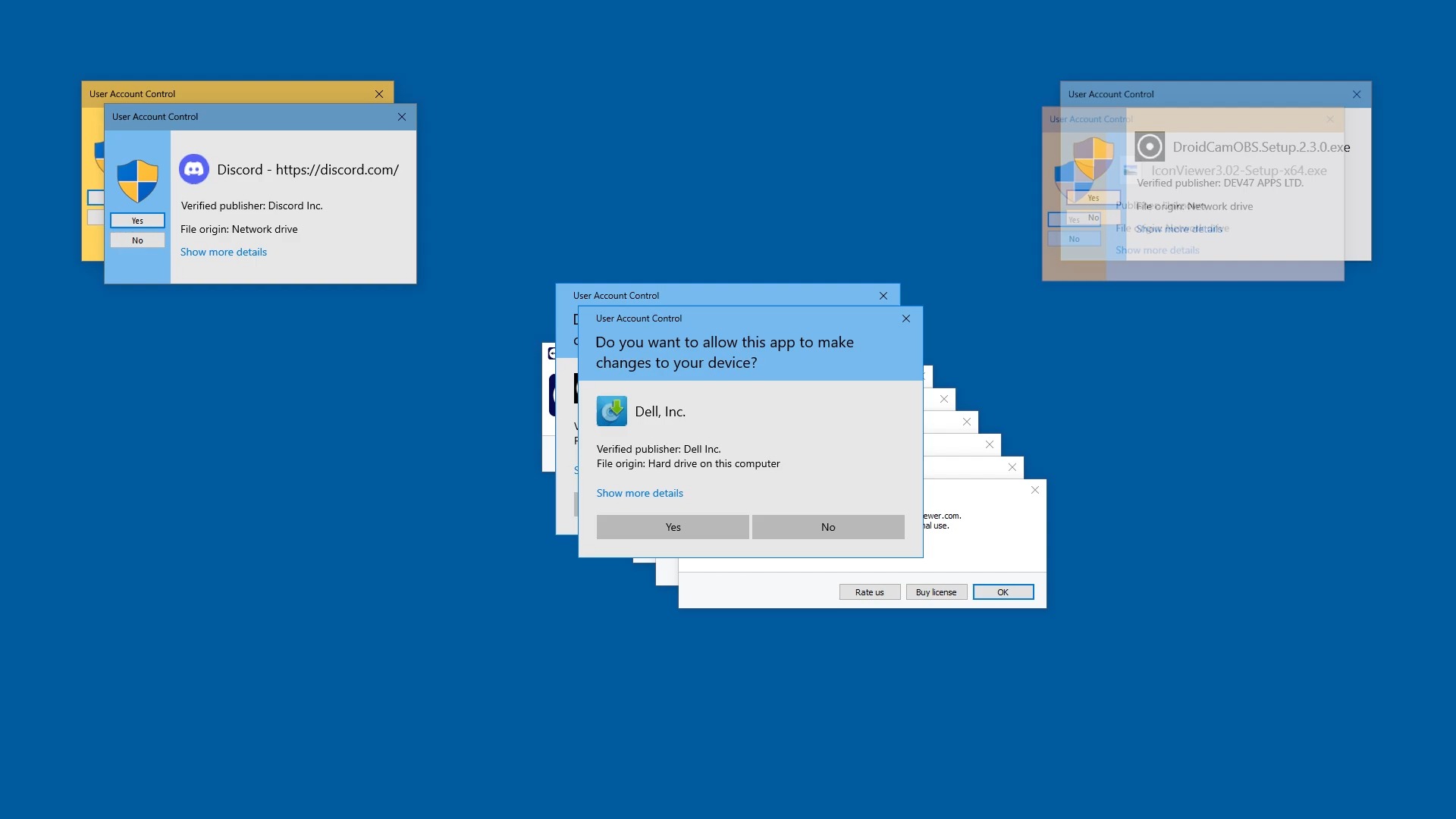This screenshot has width=1456, height=819.
Task: Close the Discord User Account Control dialog
Action: pos(402,117)
